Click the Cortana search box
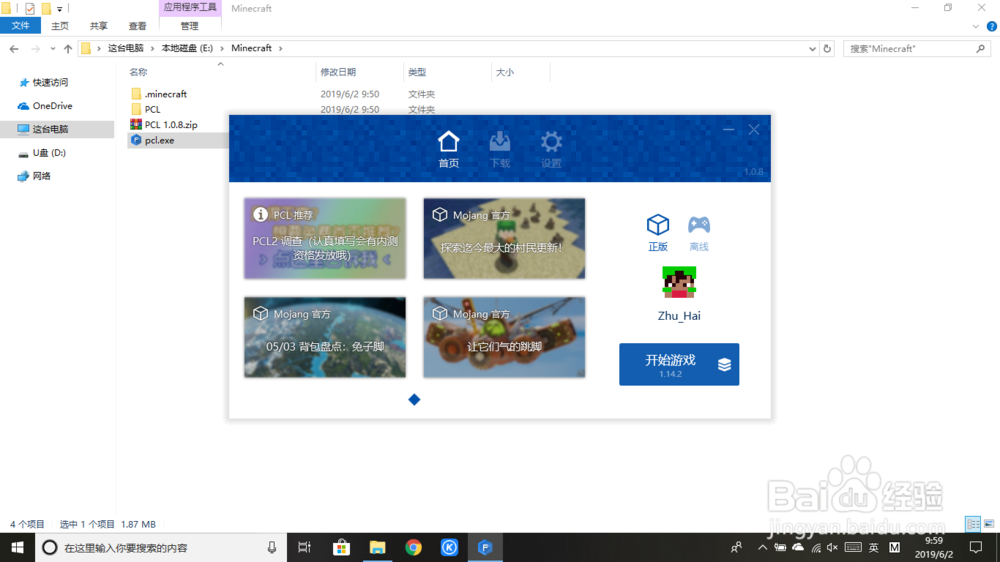 pyautogui.click(x=161, y=547)
